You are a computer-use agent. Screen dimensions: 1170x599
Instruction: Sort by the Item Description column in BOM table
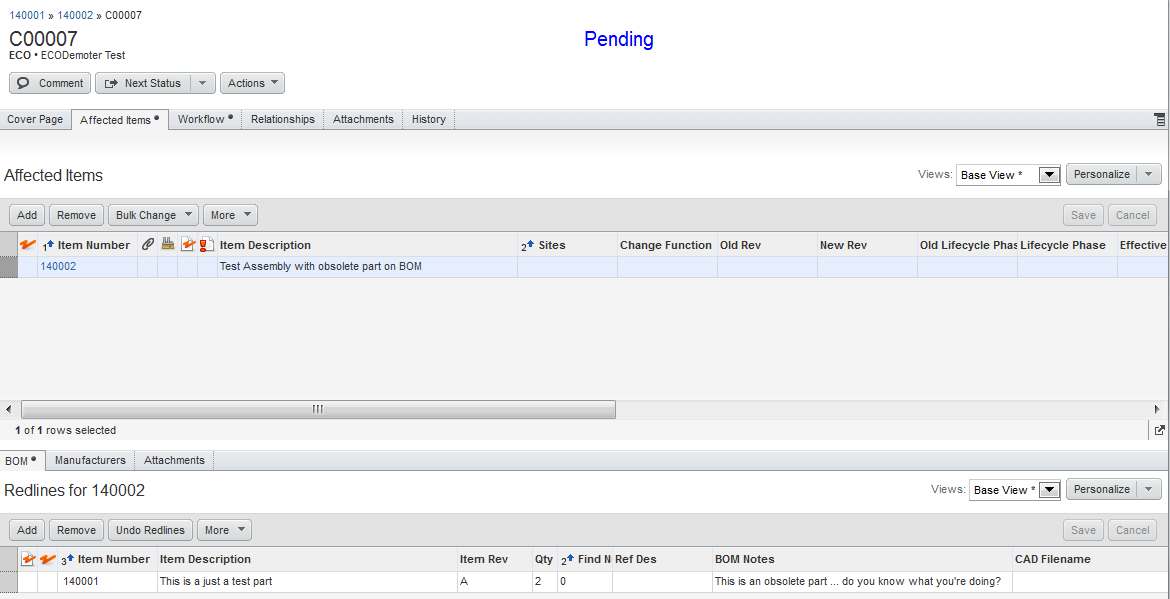point(205,559)
